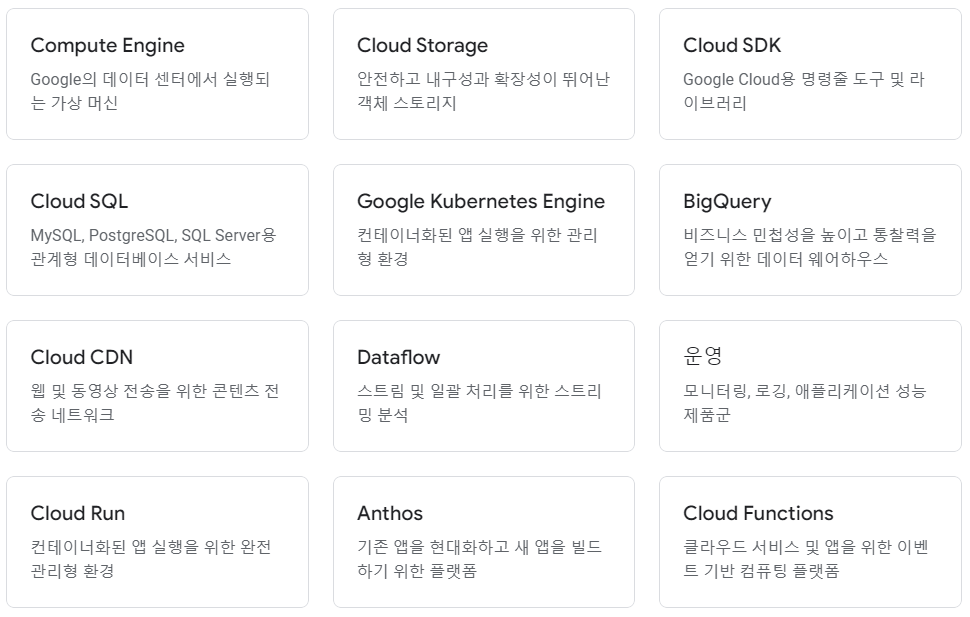This screenshot has height=617, width=970.
Task: Open the Cloud Run card
Action: [157, 541]
